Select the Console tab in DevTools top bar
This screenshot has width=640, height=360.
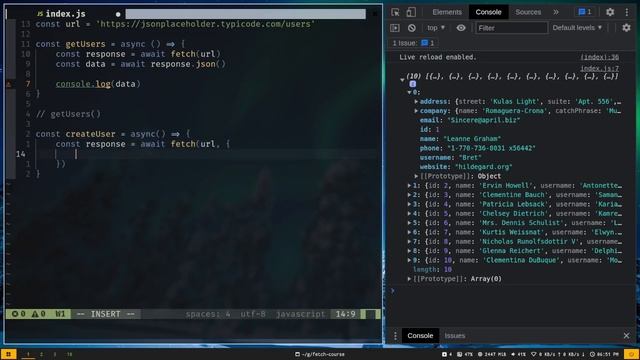click(x=488, y=12)
